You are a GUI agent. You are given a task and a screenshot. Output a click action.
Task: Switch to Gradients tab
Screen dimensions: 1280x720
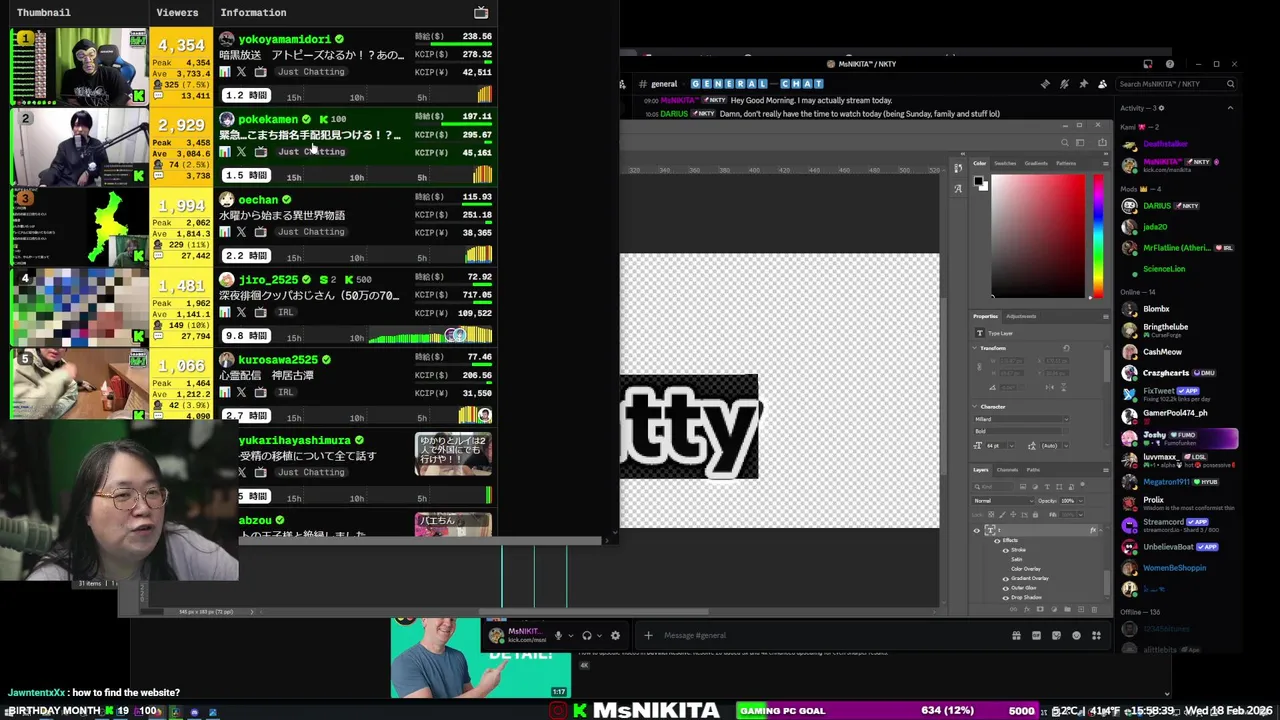point(1036,163)
